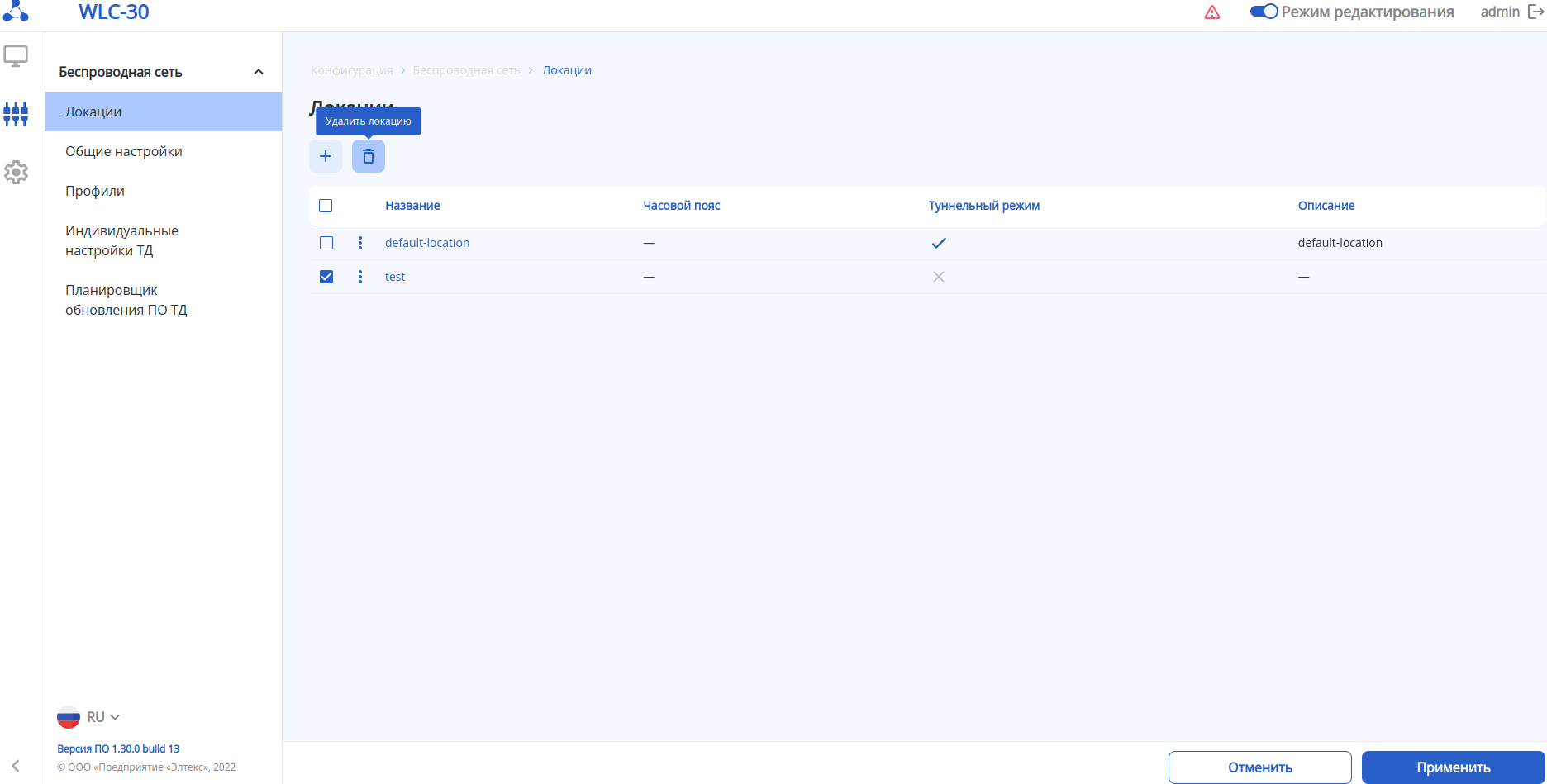Open Общие настройки menu item

tap(164, 151)
